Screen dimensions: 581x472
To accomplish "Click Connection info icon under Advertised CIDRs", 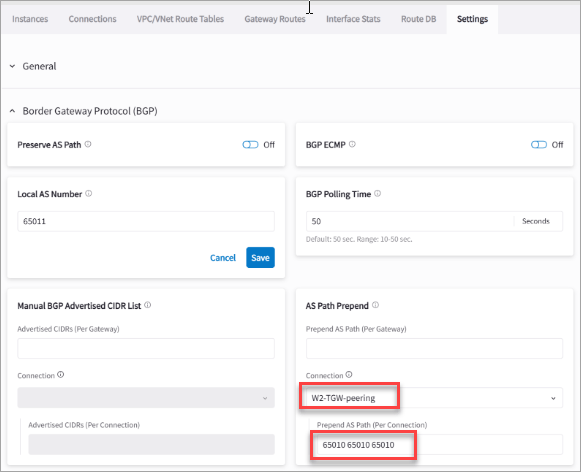I will click(61, 375).
